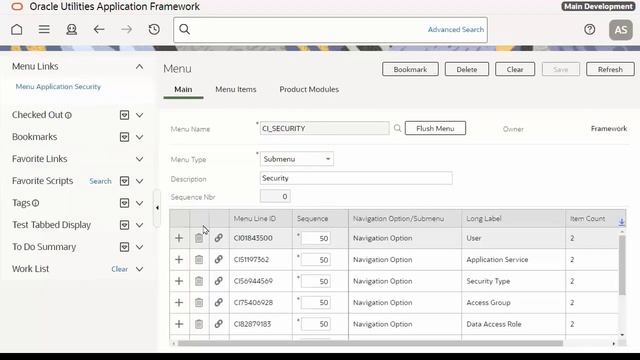Expand the Checked Out zone
The height and width of the screenshot is (360, 640).
point(139,116)
